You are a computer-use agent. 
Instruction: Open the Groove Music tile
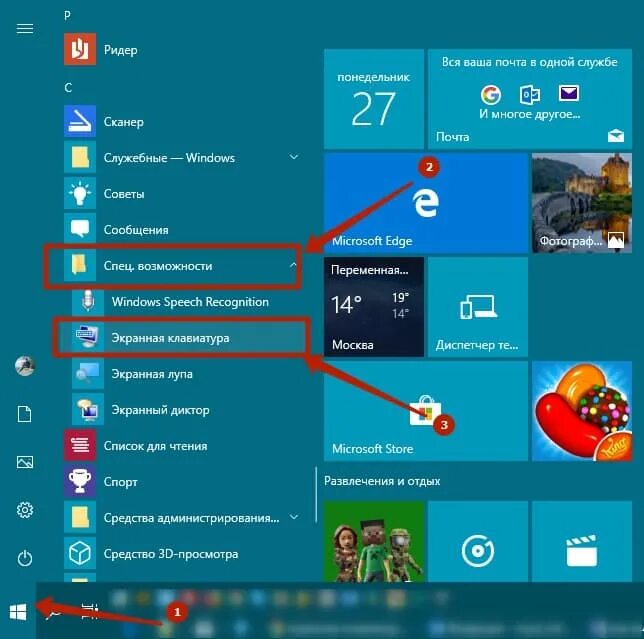click(478, 541)
